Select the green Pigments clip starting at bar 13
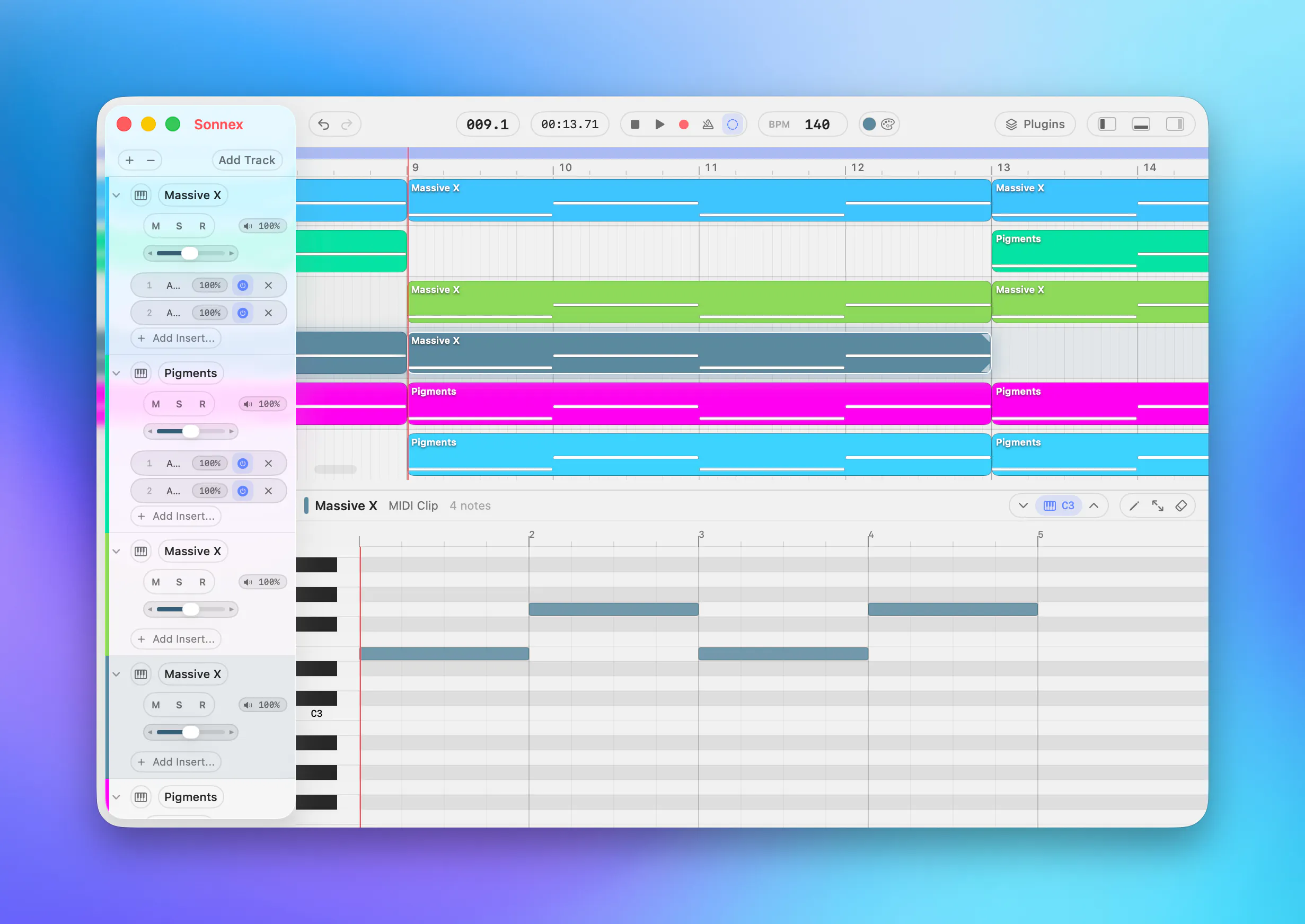The height and width of the screenshot is (924, 1305). point(1099,252)
